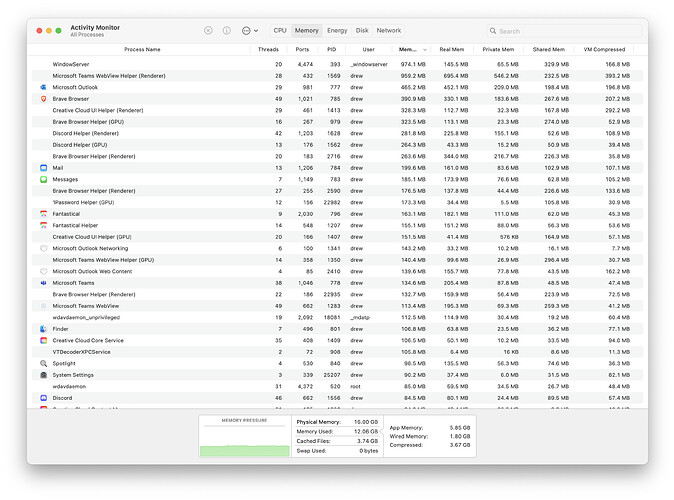
Task: Select the wdavdaemon root process
Action: [x=337, y=387]
